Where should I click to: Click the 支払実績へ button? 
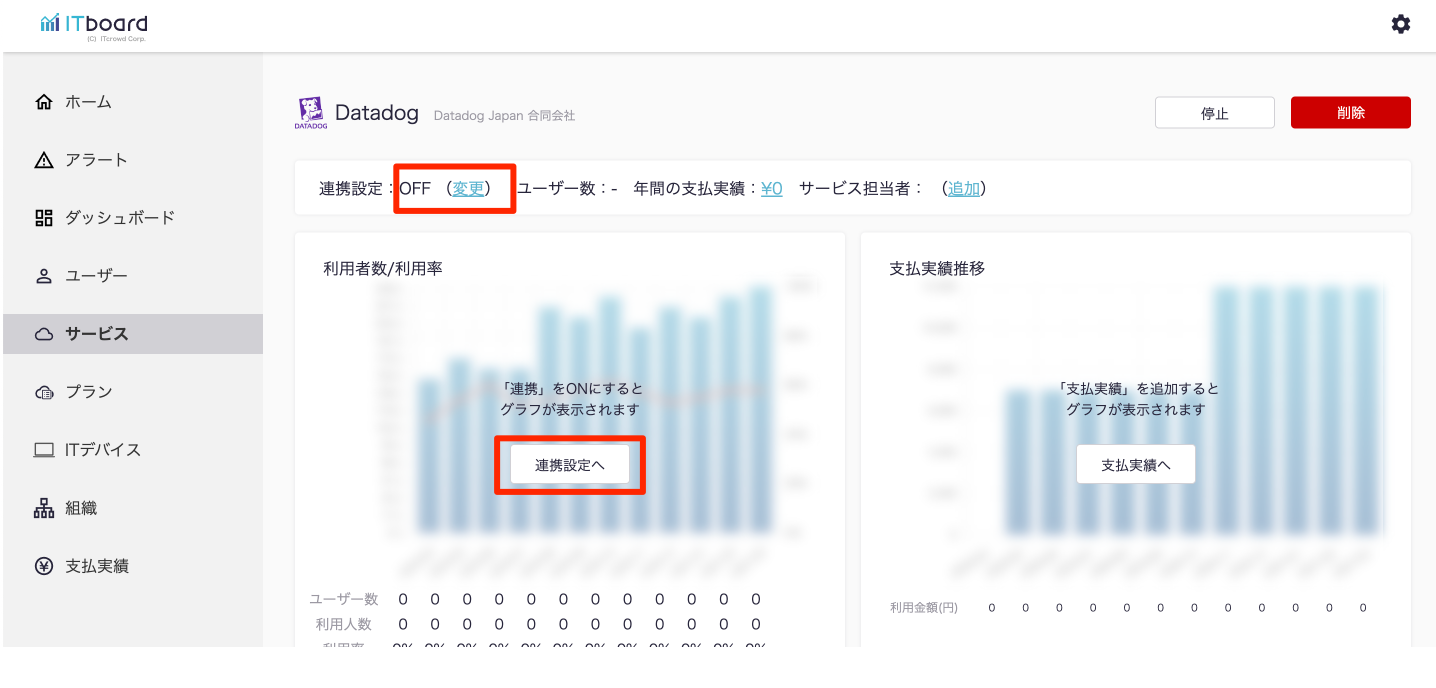pos(1135,465)
